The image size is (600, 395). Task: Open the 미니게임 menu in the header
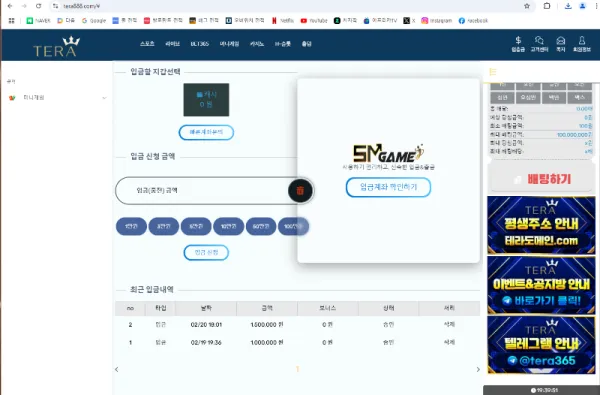(229, 44)
